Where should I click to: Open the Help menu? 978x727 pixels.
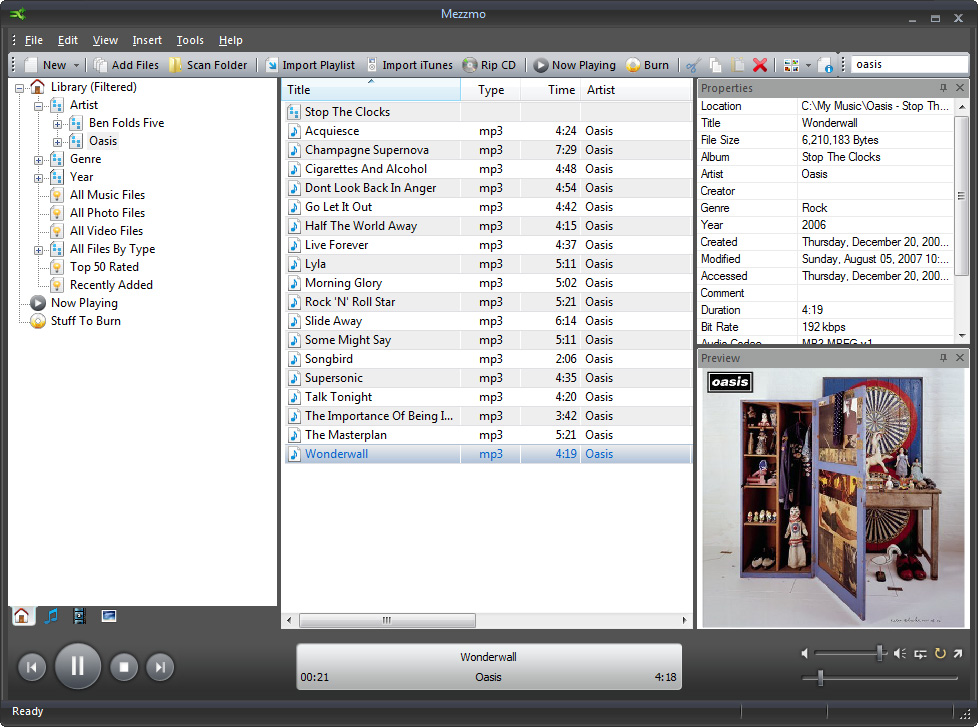(x=230, y=40)
